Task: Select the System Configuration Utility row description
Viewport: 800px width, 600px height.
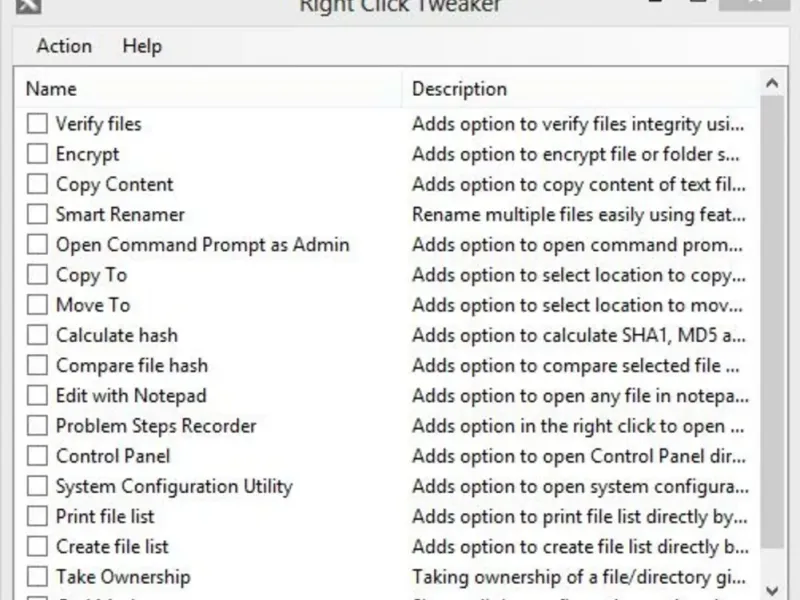Action: (580, 487)
